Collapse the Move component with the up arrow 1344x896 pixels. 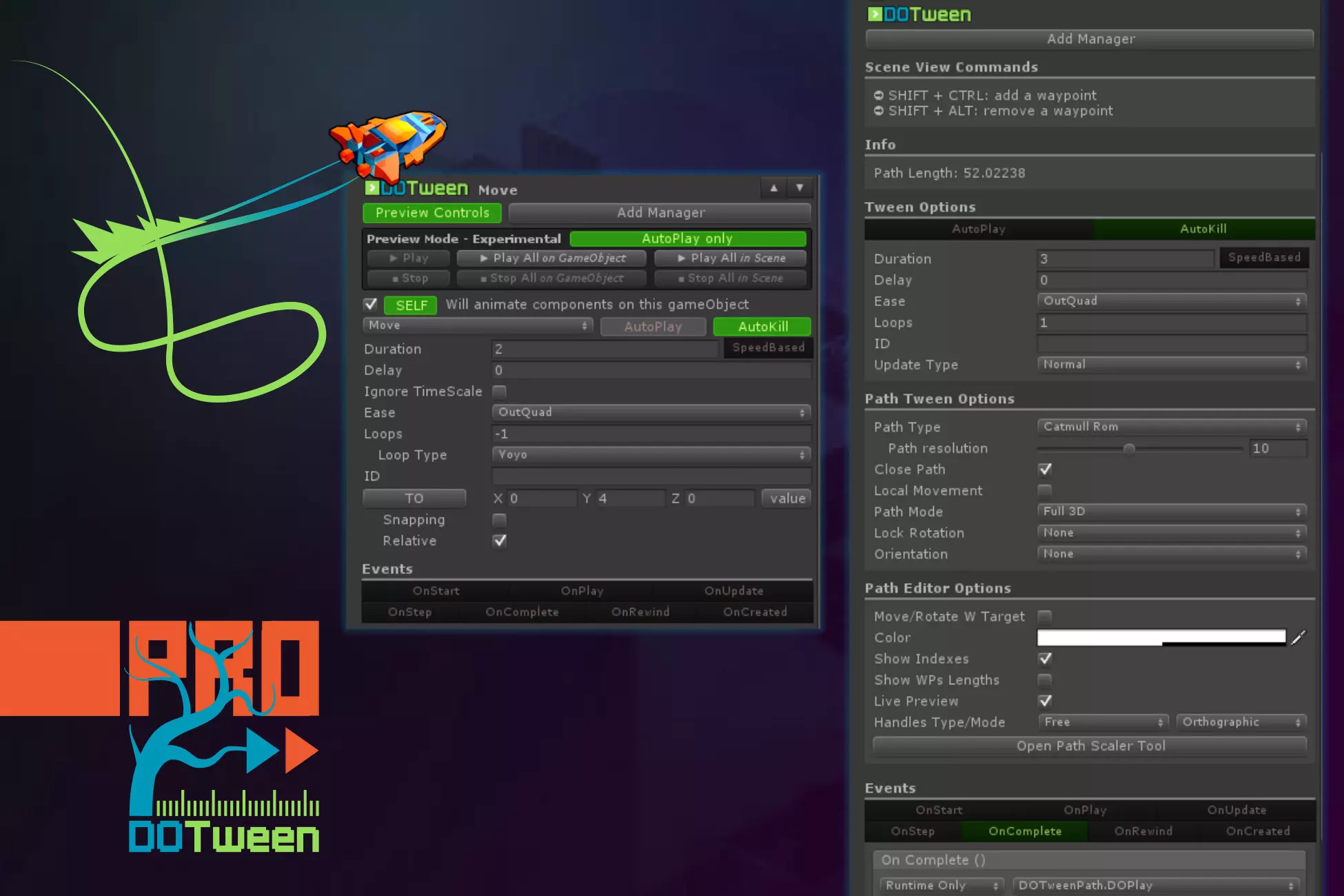pyautogui.click(x=773, y=187)
